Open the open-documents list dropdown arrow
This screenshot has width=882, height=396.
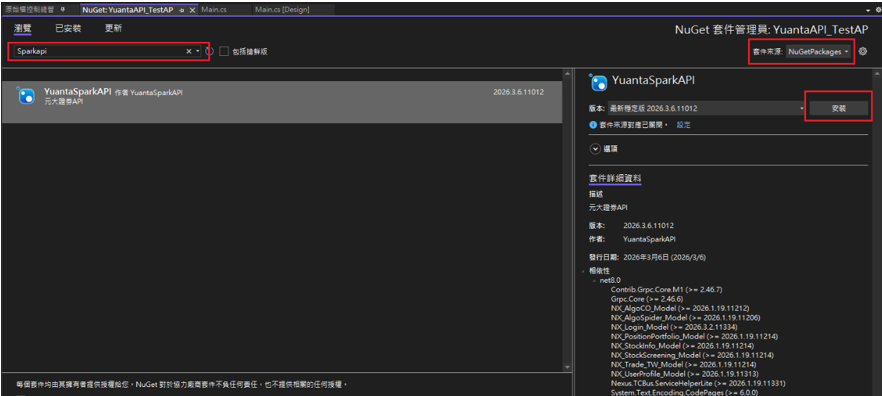(869, 10)
